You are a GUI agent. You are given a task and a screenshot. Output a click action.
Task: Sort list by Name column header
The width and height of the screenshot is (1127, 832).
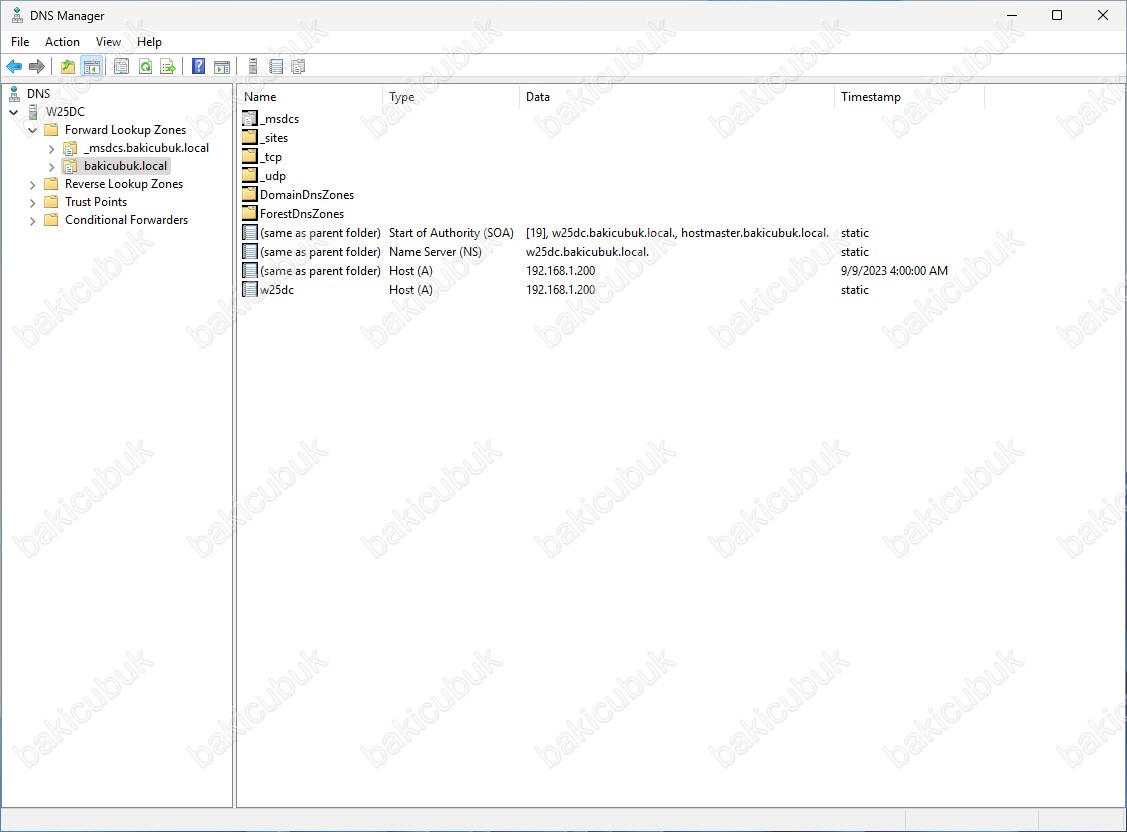[x=310, y=97]
